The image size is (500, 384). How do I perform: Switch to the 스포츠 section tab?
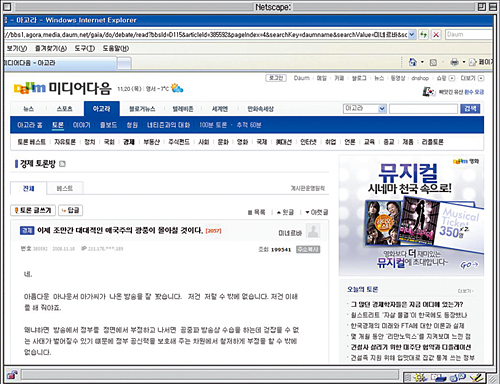pos(64,109)
